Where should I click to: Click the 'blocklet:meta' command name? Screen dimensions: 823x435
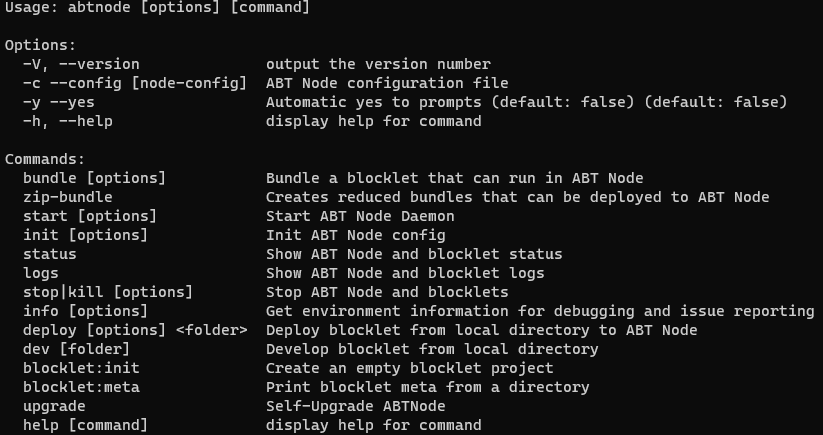(81, 387)
